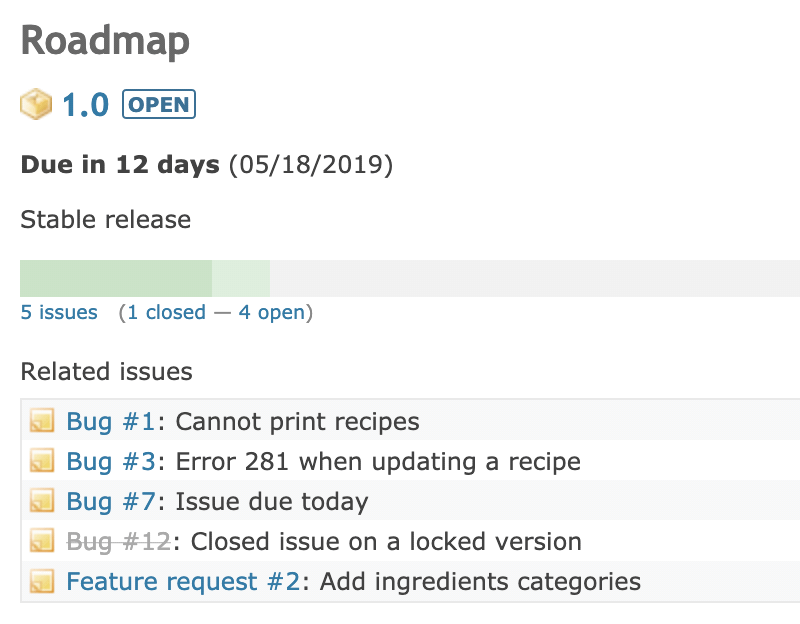
Task: Show the 1 closed issues list
Action: [166, 312]
